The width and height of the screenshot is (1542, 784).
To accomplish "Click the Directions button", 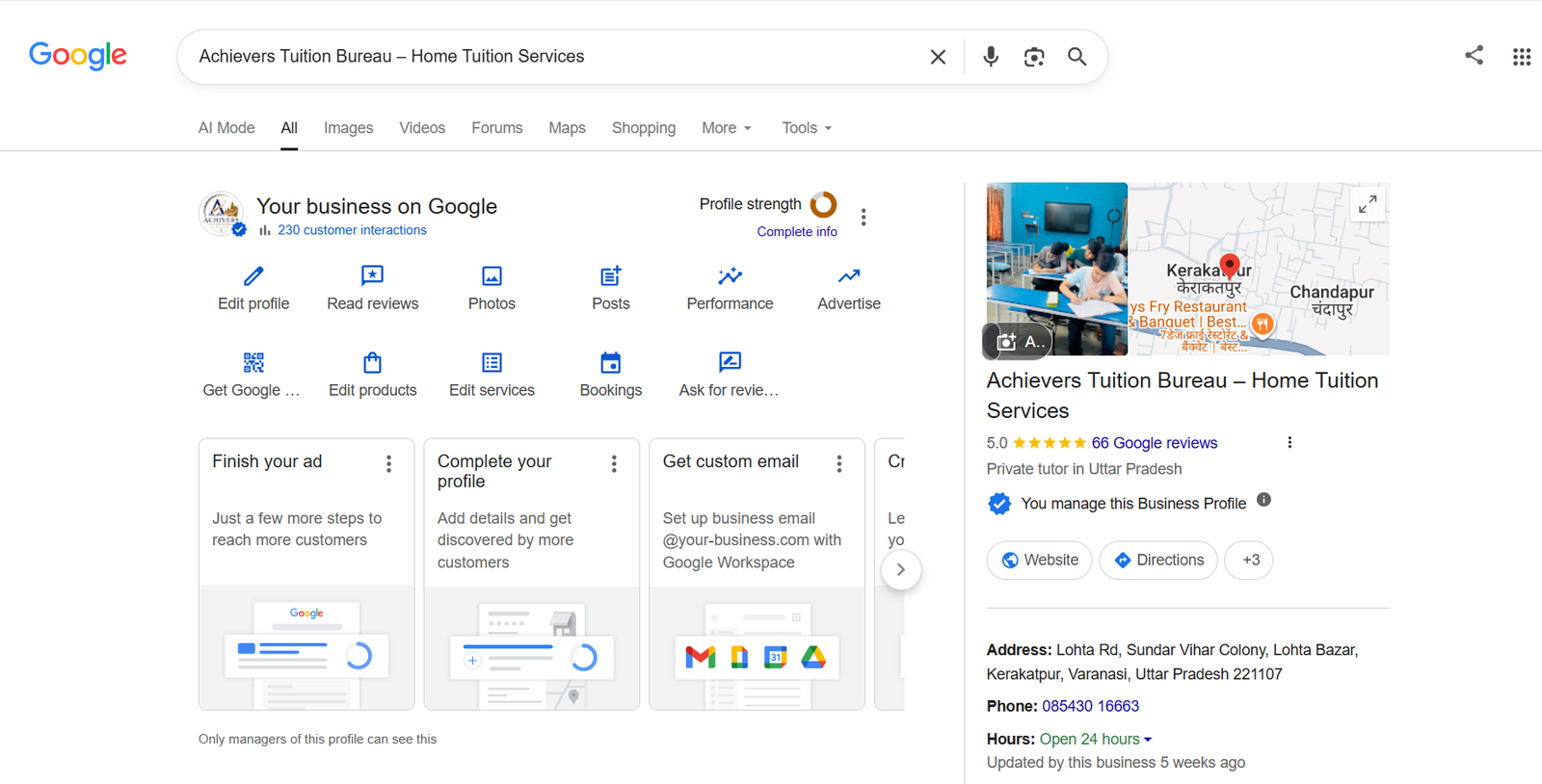I will (x=1158, y=560).
